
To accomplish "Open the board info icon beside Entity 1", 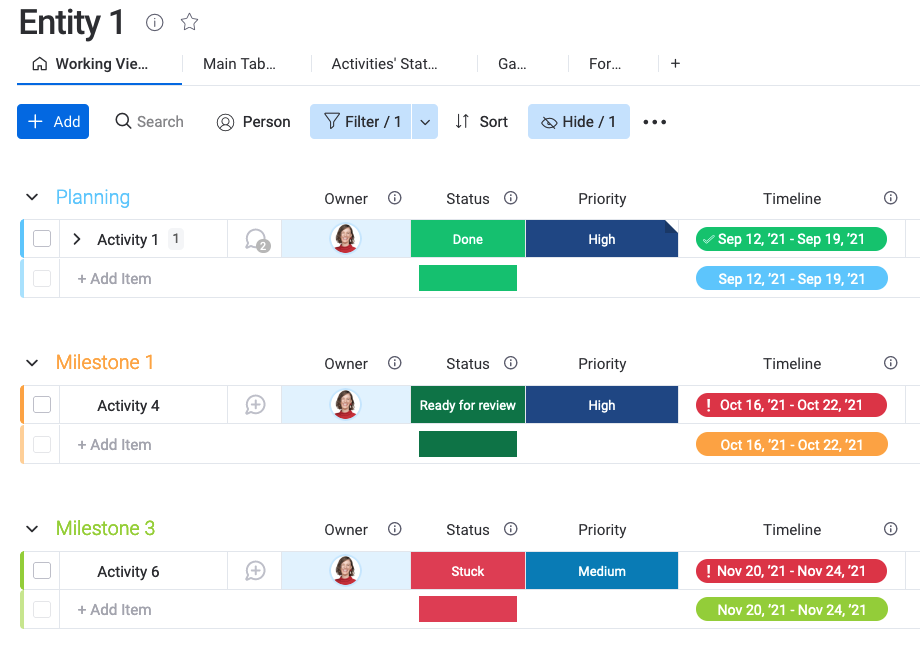I will [x=154, y=22].
